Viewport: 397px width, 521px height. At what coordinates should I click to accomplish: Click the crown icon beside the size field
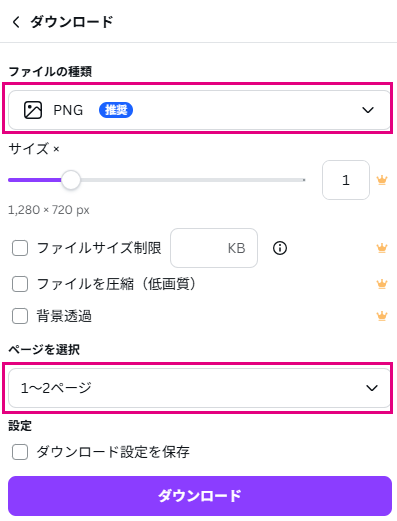[x=382, y=180]
